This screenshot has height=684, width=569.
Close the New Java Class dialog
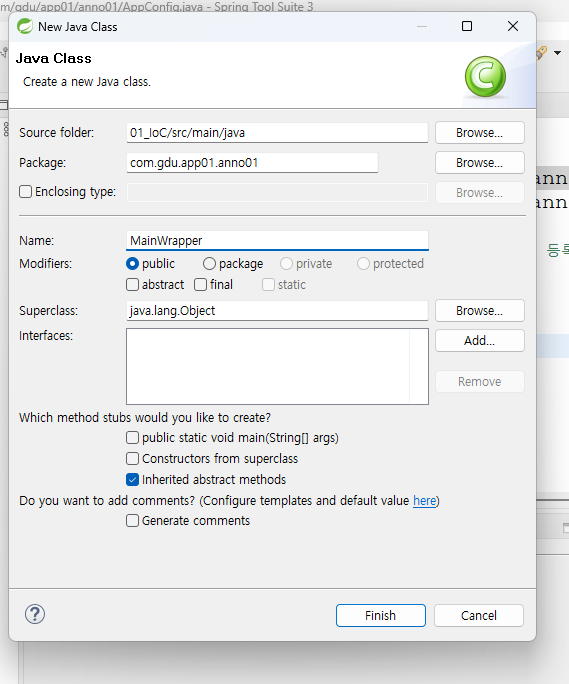(x=513, y=26)
